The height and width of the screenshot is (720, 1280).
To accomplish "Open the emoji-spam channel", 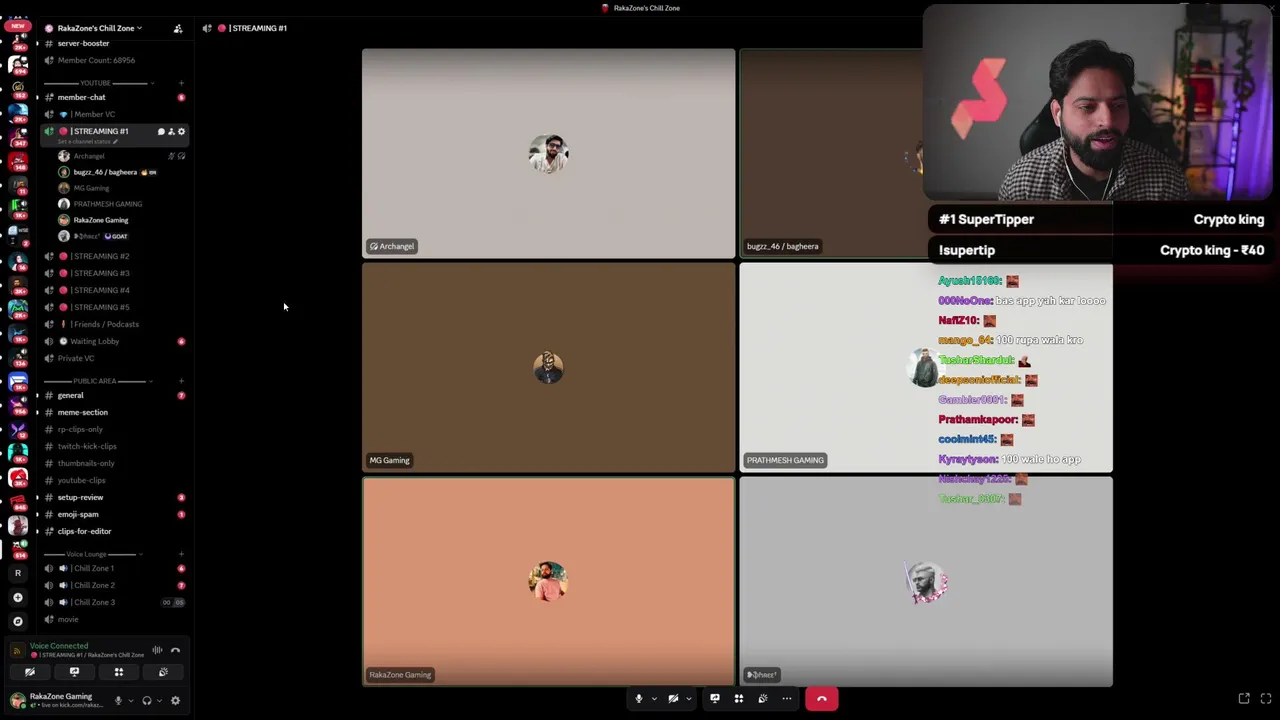I will pos(78,514).
